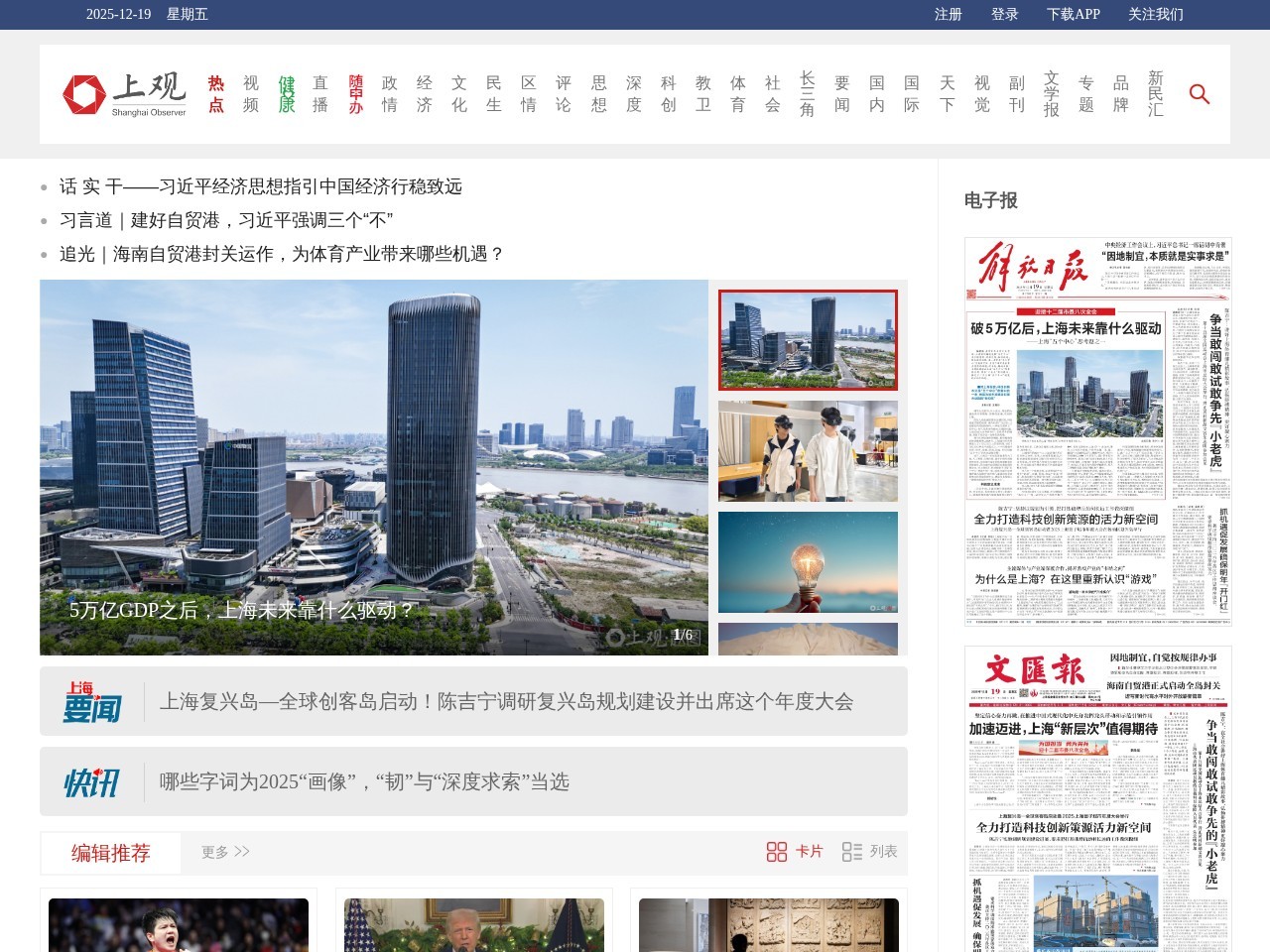Open headline about 海南自贸港封关运作
Image resolution: width=1270 pixels, height=952 pixels.
coord(282,254)
